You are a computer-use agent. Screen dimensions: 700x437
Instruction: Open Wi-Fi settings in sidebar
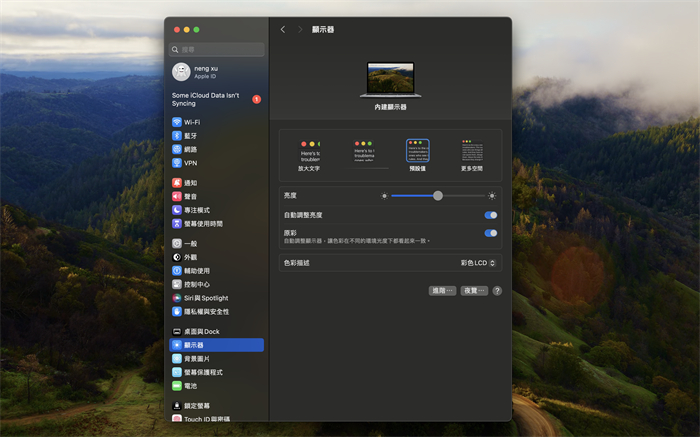click(x=192, y=122)
